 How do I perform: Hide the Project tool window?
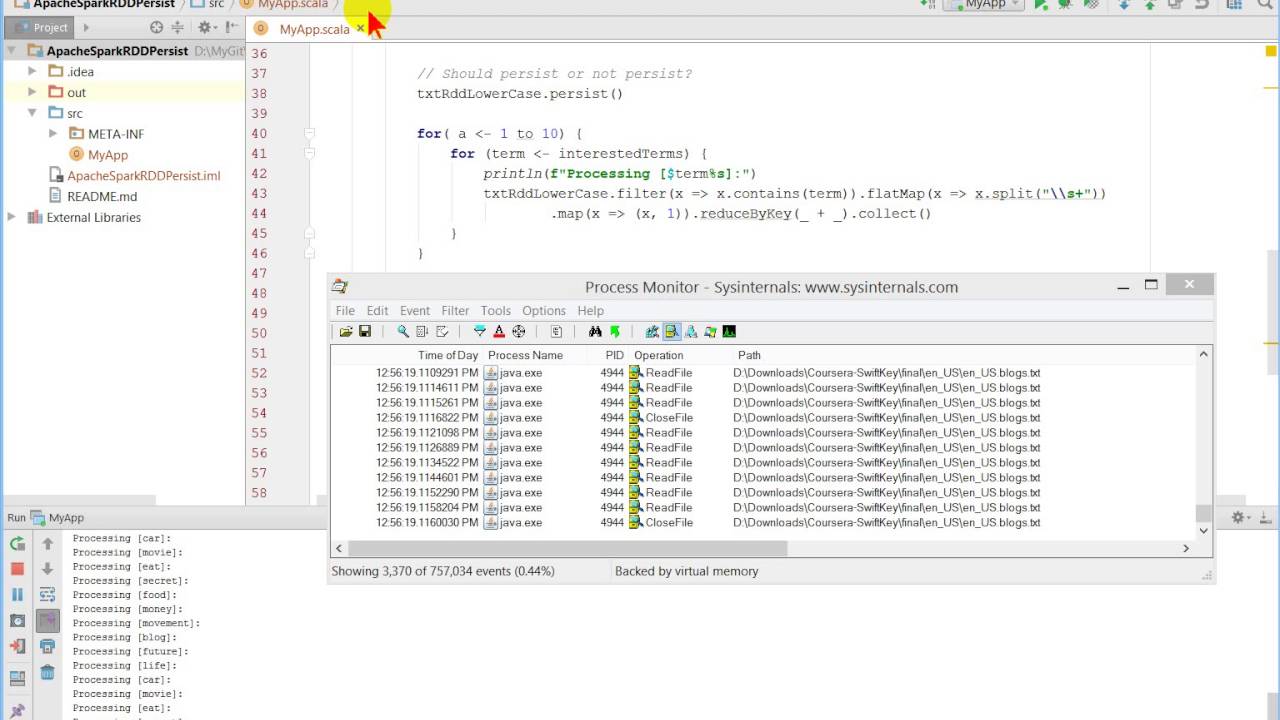[234, 28]
